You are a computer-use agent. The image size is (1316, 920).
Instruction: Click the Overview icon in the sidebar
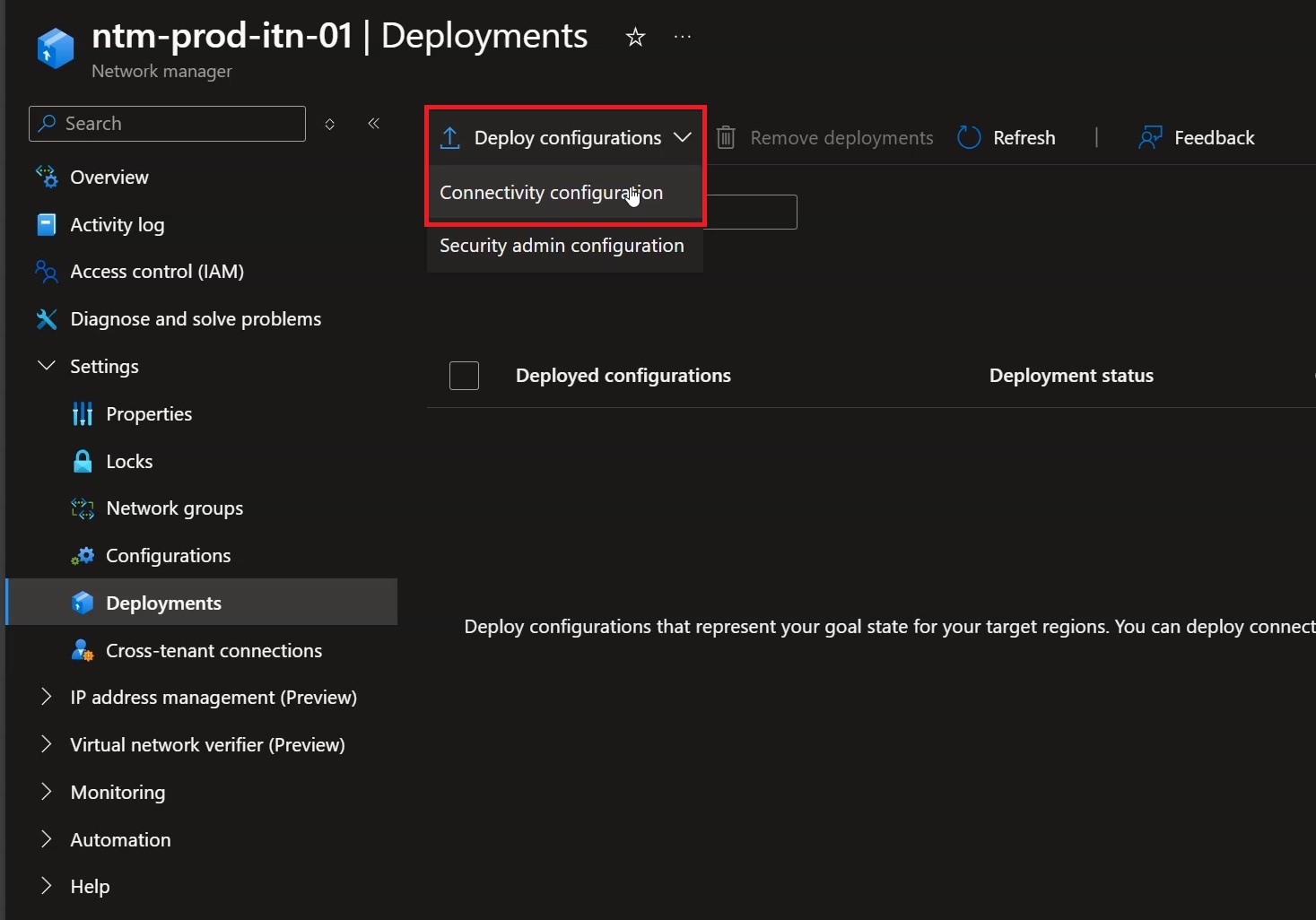[47, 177]
